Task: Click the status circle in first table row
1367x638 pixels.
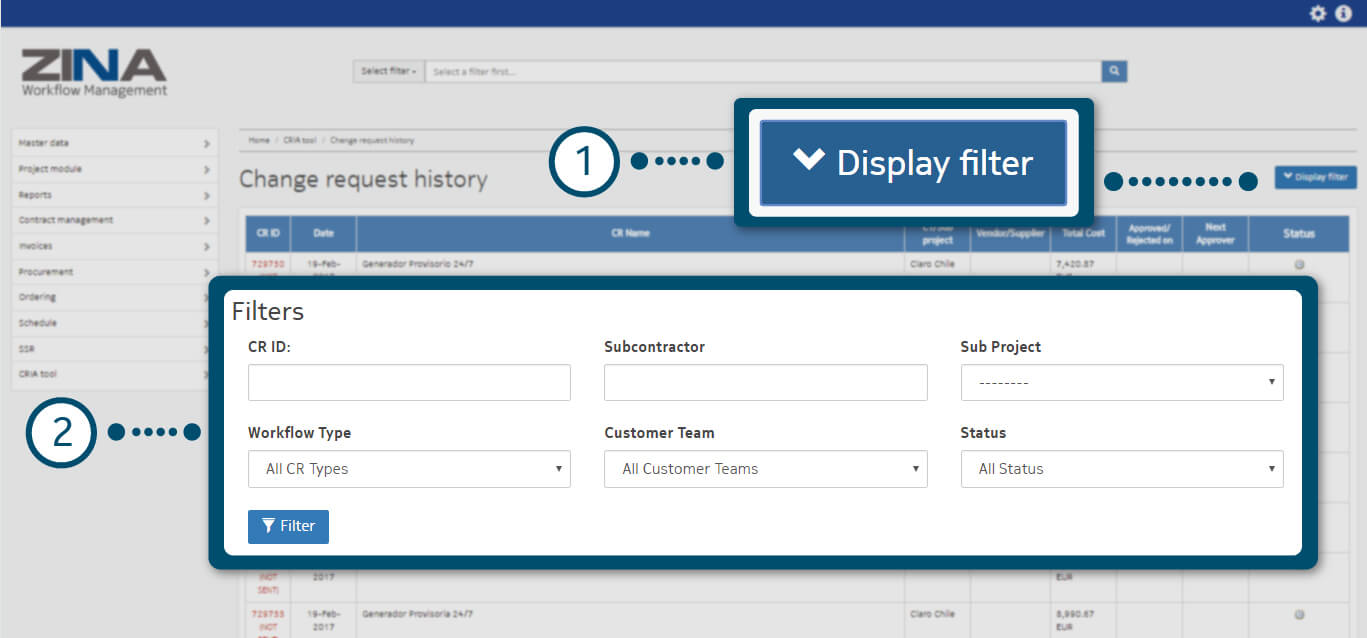Action: tap(1299, 264)
